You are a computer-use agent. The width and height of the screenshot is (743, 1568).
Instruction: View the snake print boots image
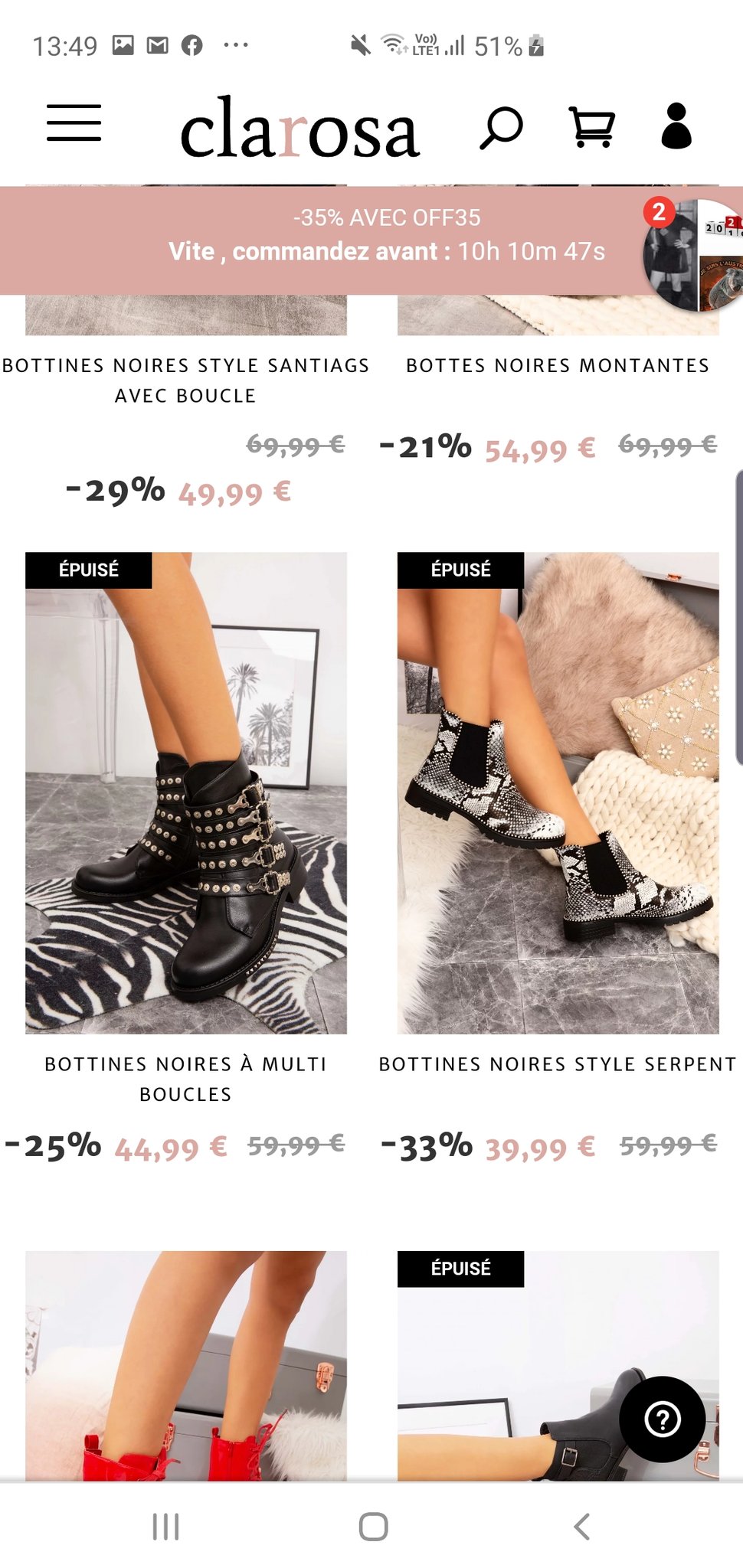558,793
